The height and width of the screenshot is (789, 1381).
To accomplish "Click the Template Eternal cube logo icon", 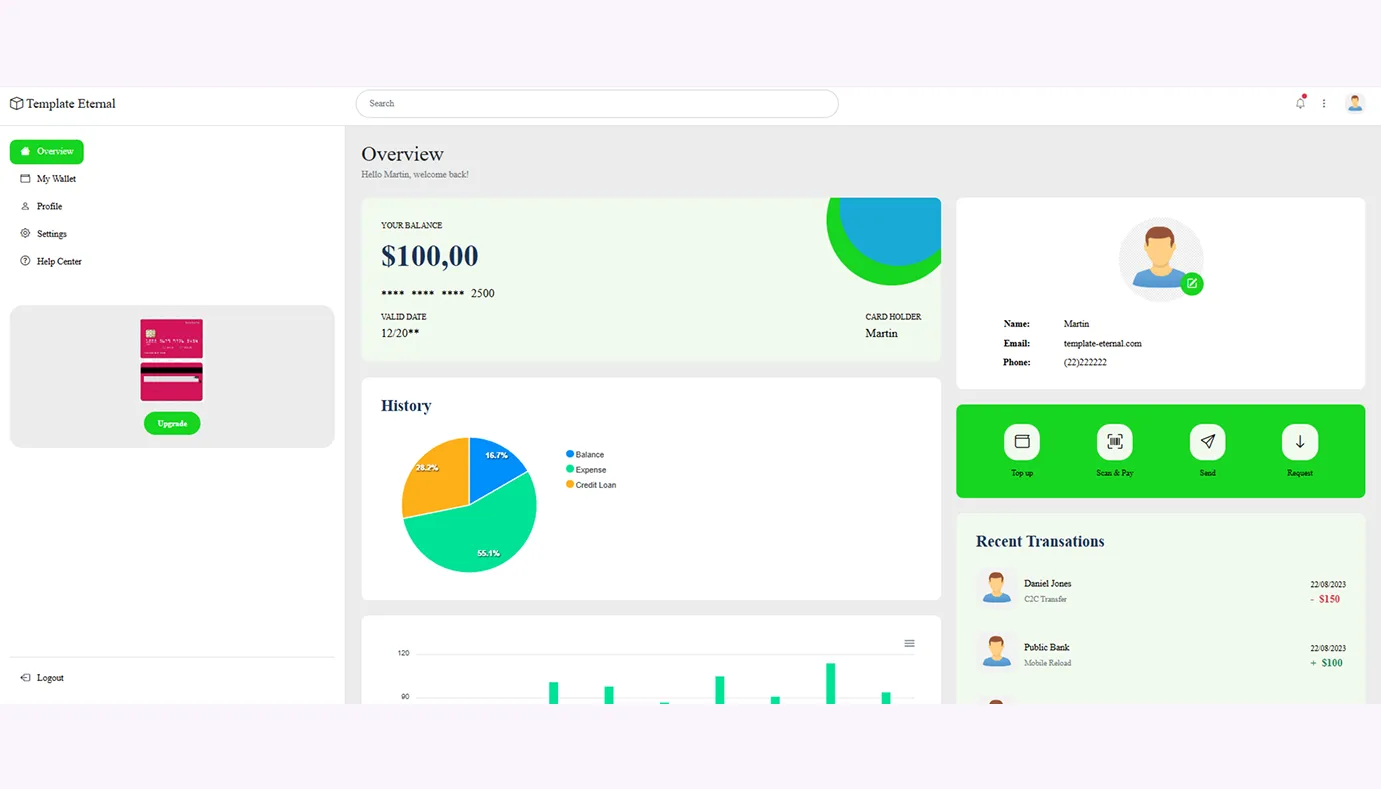I will click(16, 104).
